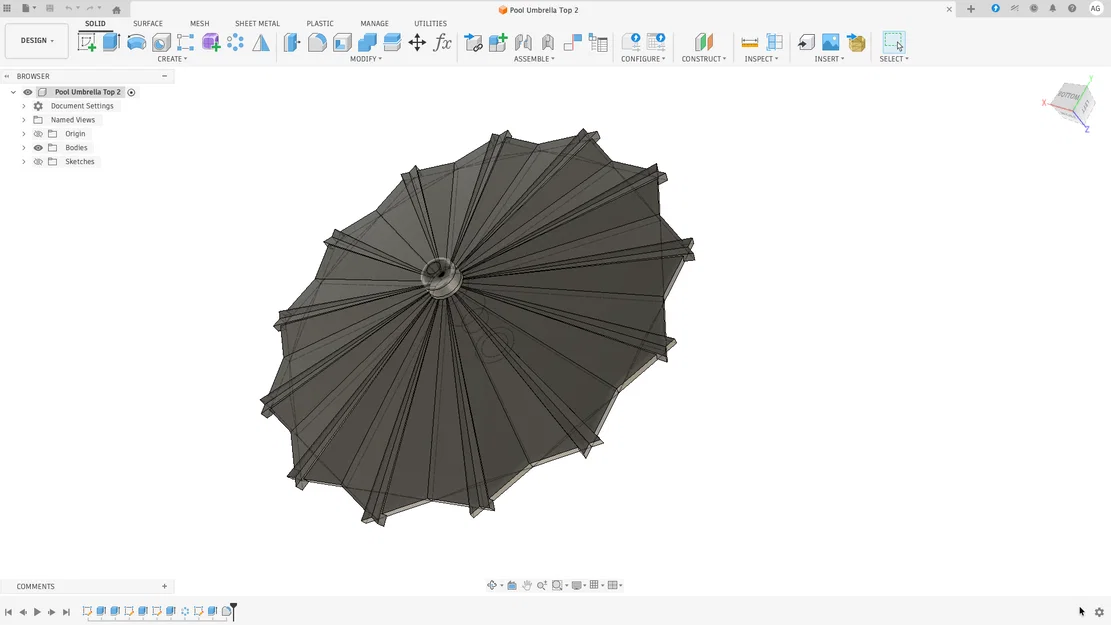Activate the Move/Copy tool
The width and height of the screenshot is (1111, 625).
click(x=417, y=42)
